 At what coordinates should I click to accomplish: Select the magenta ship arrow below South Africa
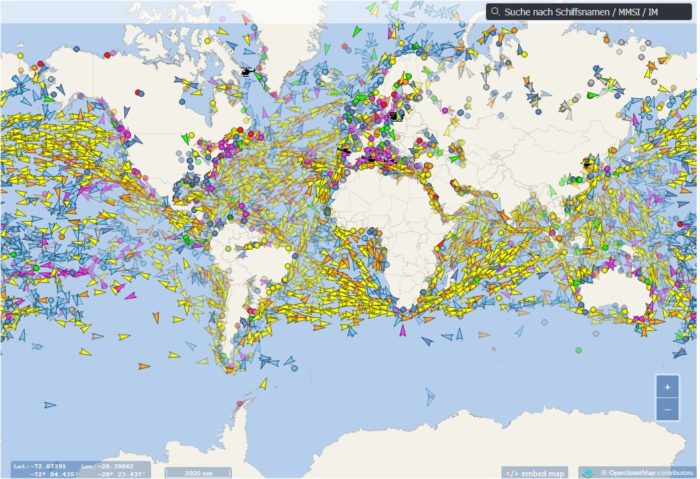402,330
